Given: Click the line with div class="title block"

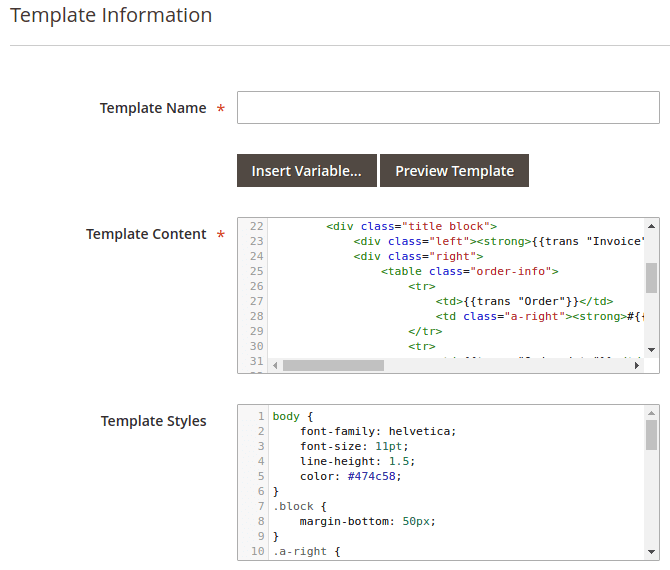Looking at the screenshot, I should coord(411,226).
